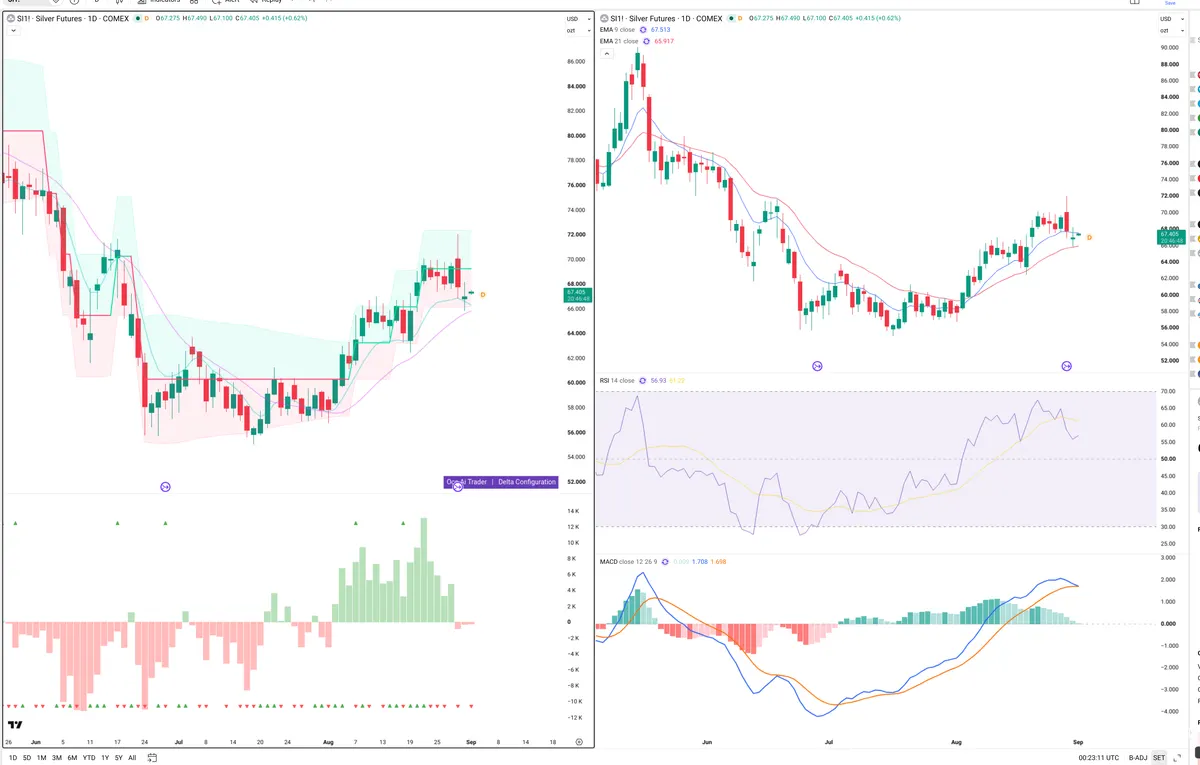The image size is (1200, 765).
Task: Select the 3M time range
Action: coord(57,758)
